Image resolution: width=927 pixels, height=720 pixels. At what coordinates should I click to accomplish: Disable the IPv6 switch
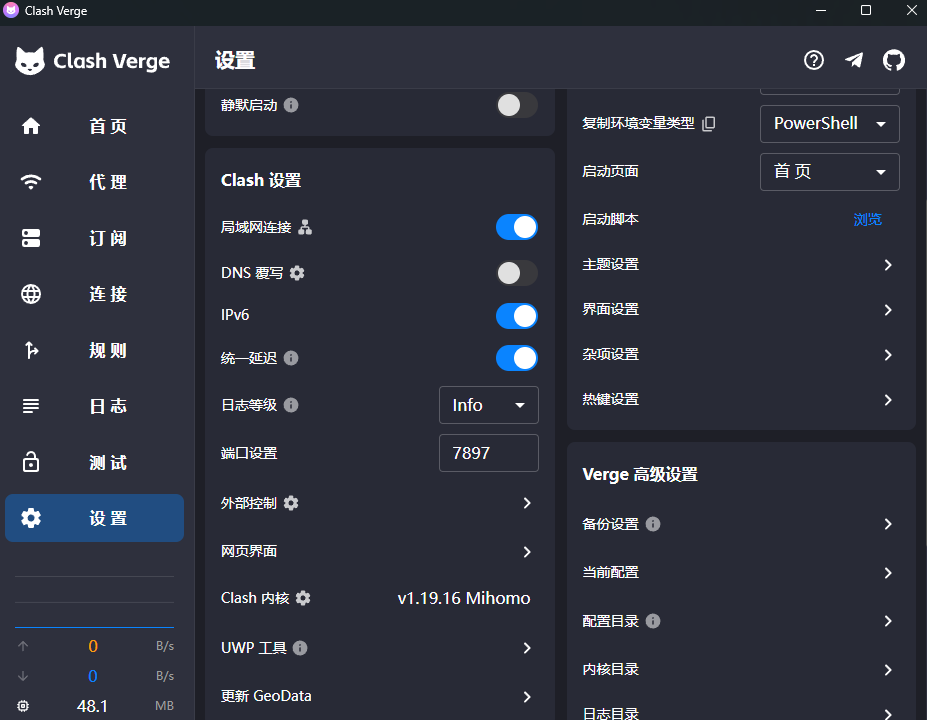pyautogui.click(x=517, y=315)
